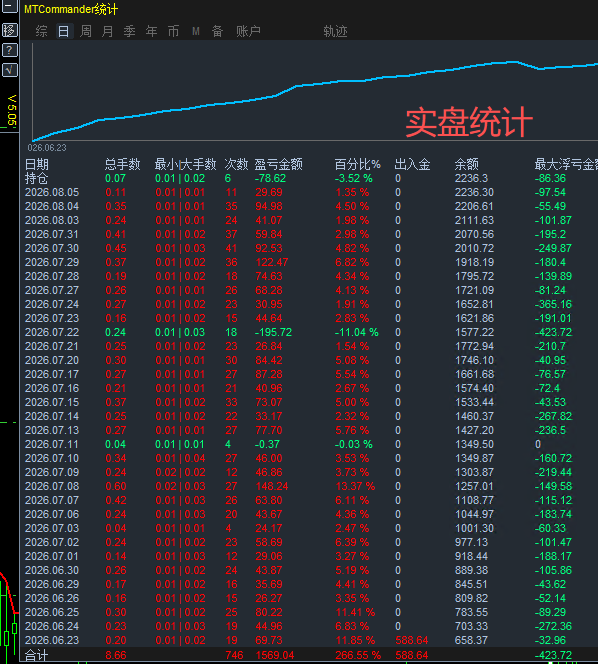Select the 2026.07.22 loss row
Image resolution: width=598 pixels, height=664 pixels.
tap(310, 332)
